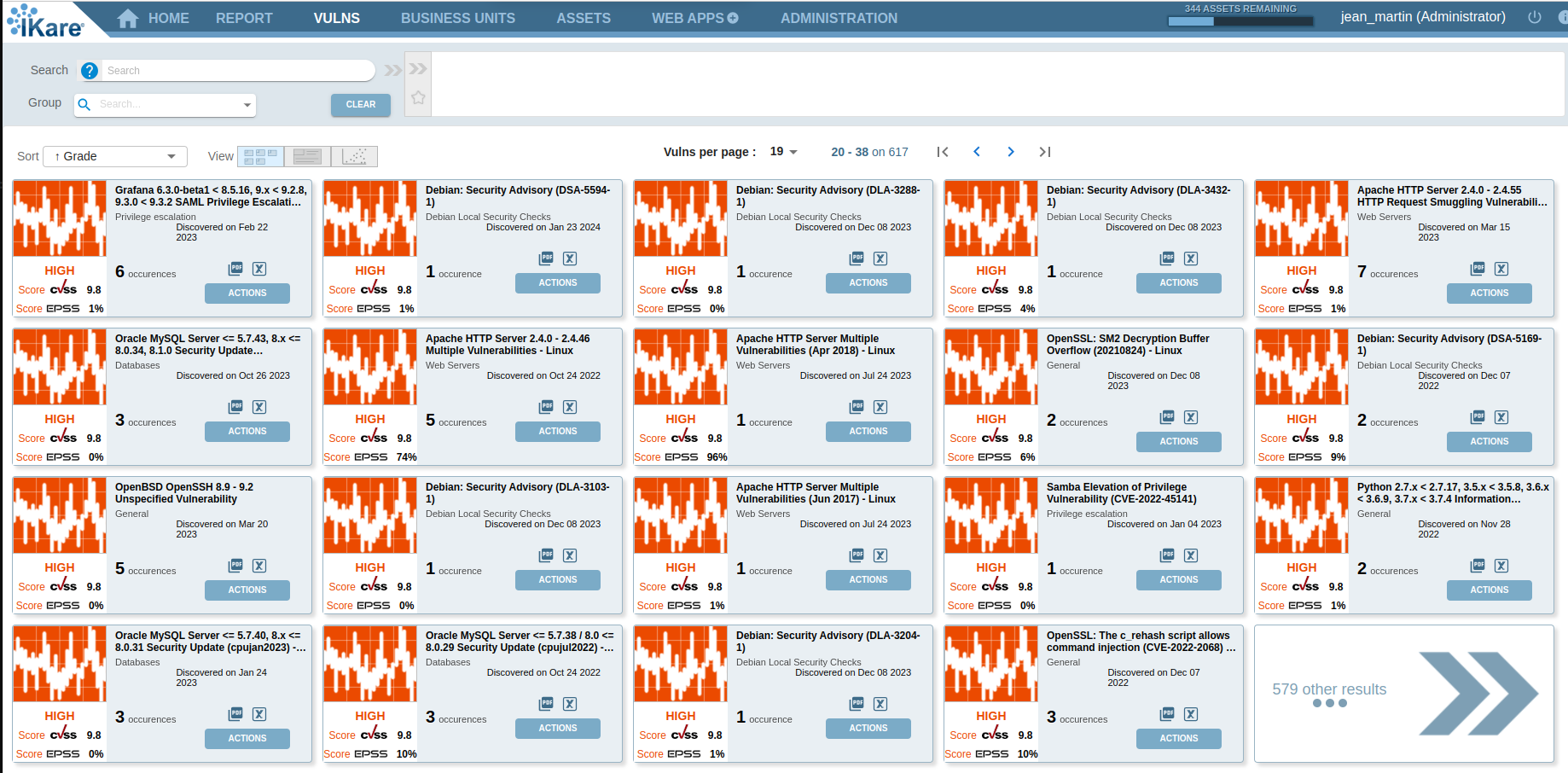Switch to the ADMINISTRATION menu
The width and height of the screenshot is (1568, 773).
838,17
